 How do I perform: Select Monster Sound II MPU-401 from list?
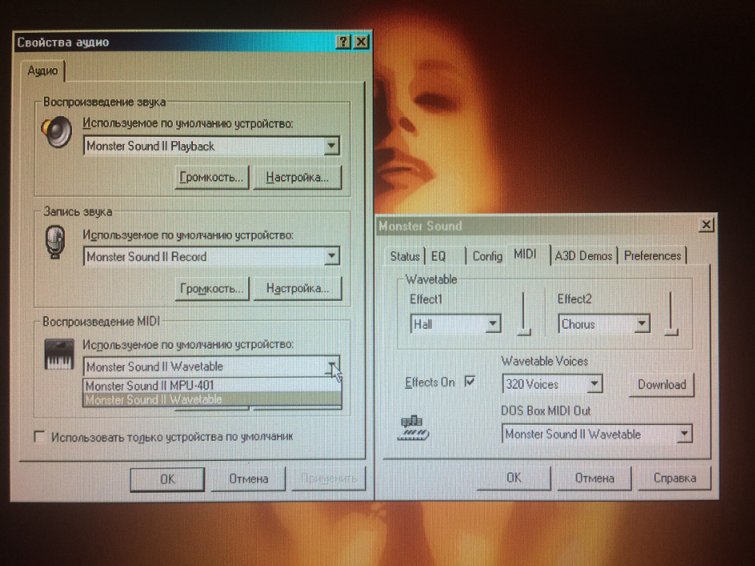[212, 385]
